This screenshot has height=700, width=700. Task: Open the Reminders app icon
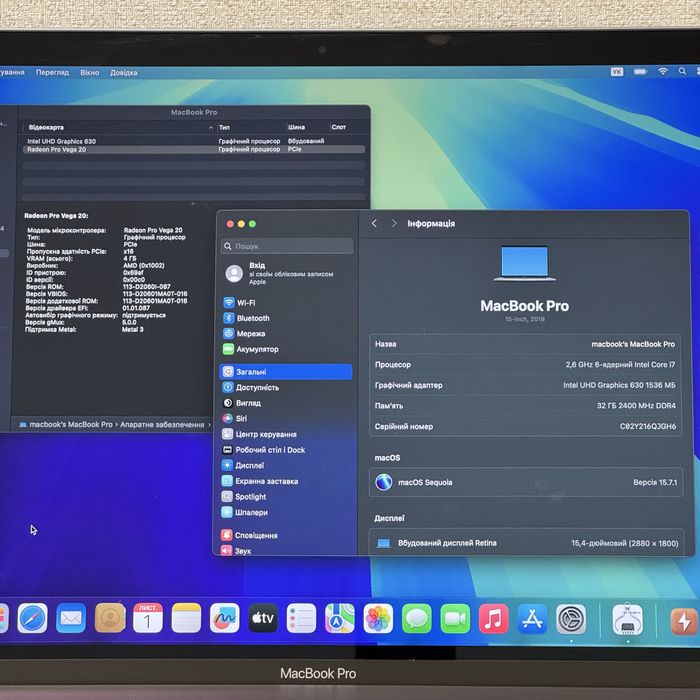point(301,618)
